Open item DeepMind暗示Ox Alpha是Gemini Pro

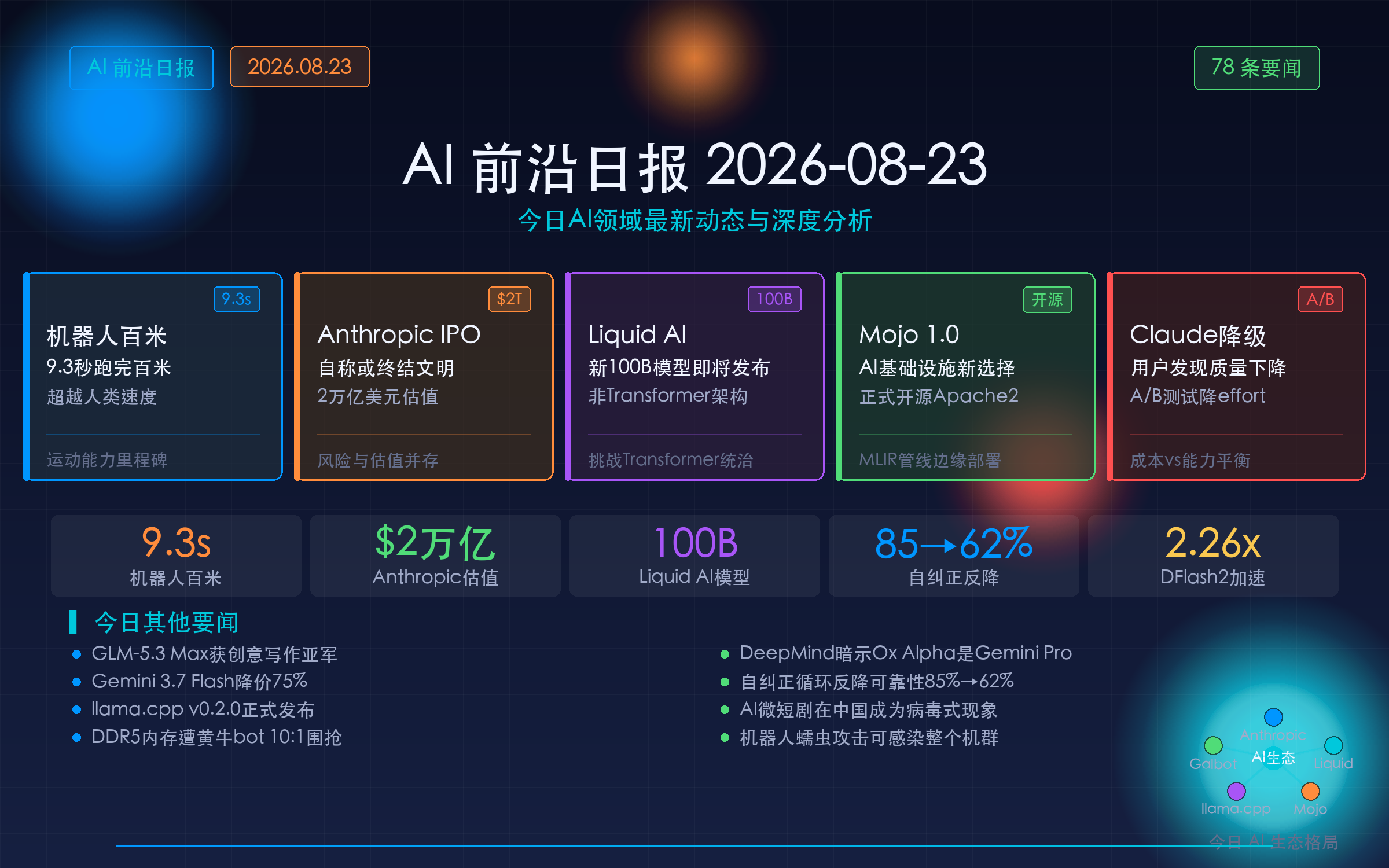906,653
